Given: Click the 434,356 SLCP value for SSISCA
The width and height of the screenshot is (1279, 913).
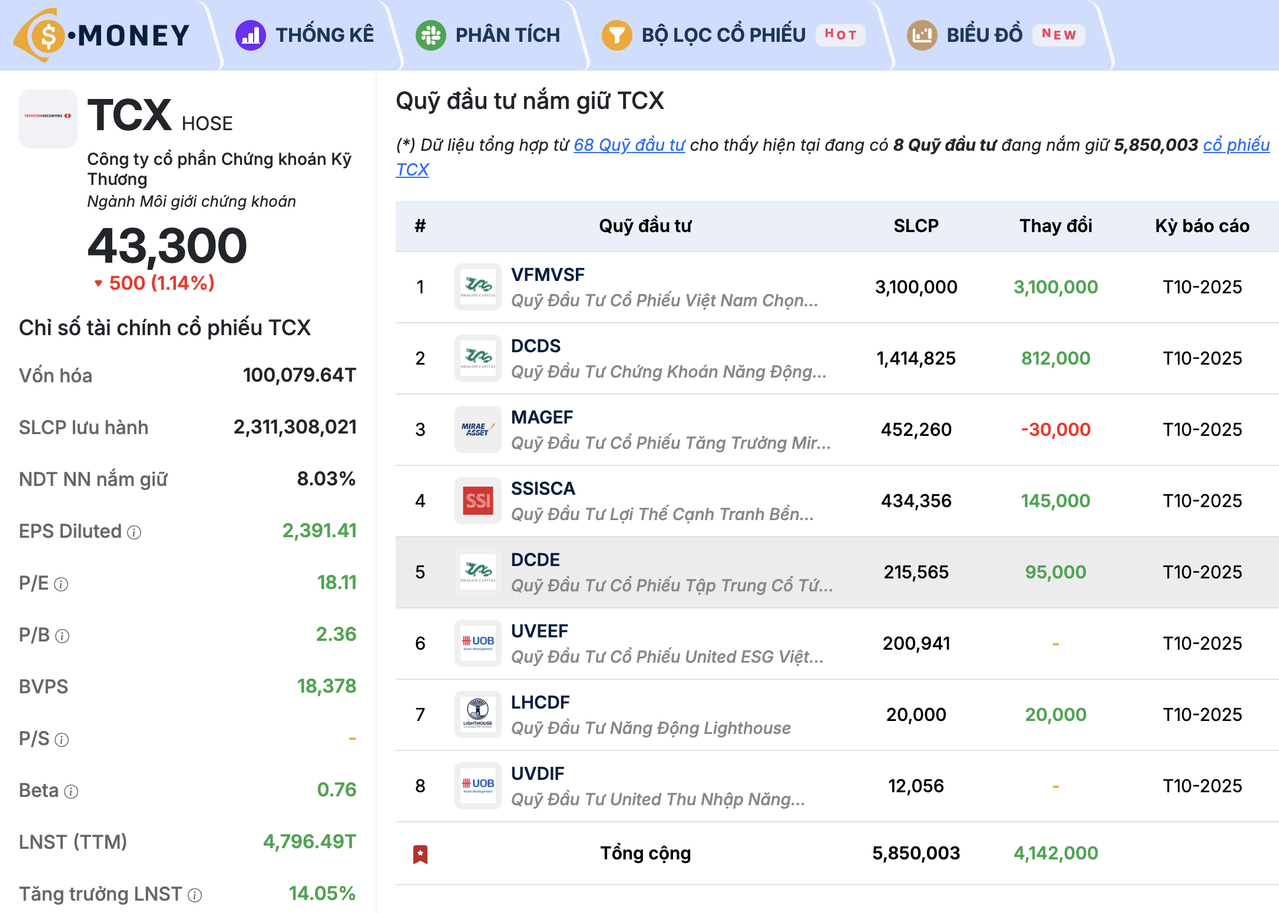Looking at the screenshot, I should pos(916,501).
